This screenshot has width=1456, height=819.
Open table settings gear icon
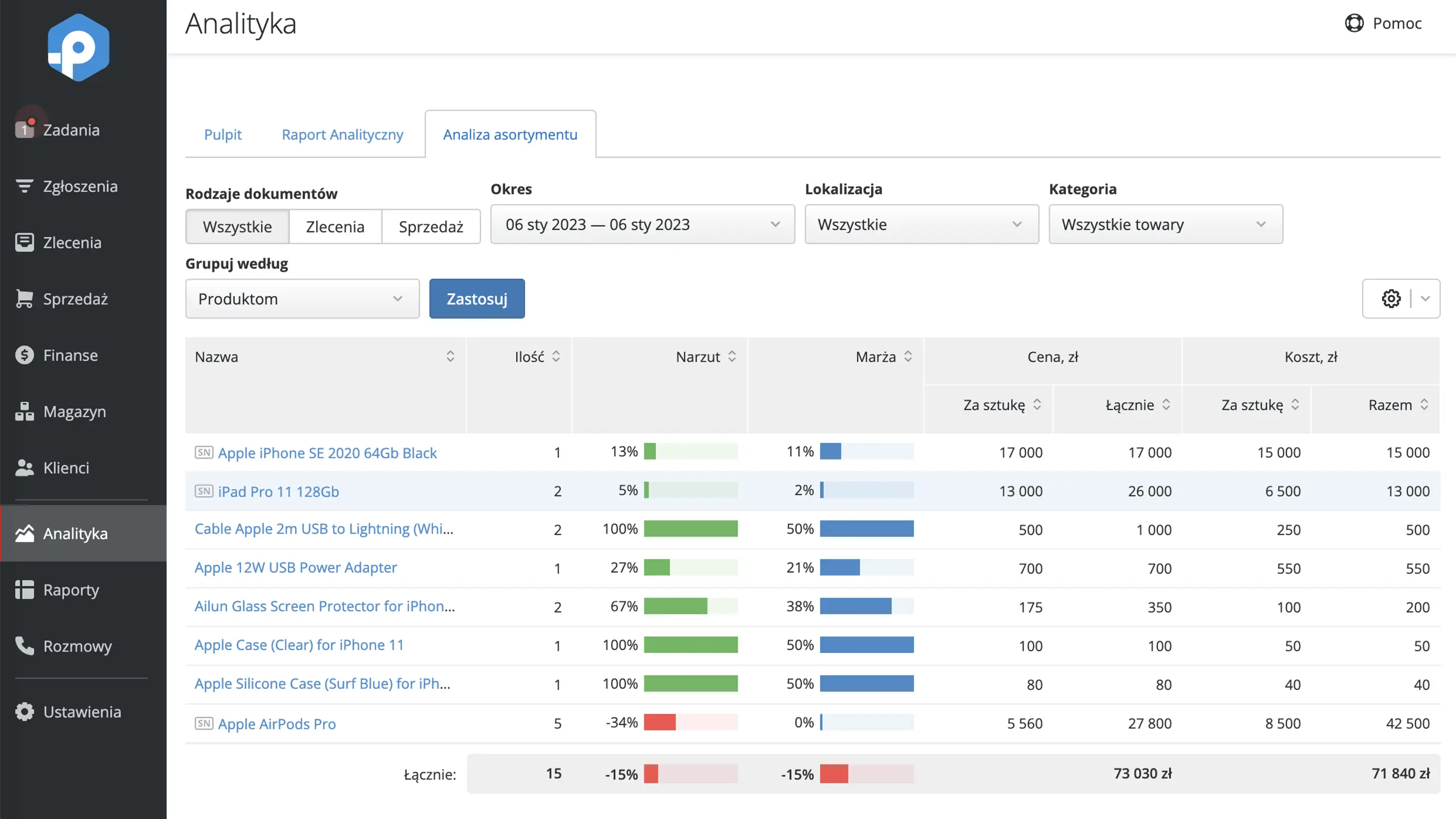(x=1391, y=299)
